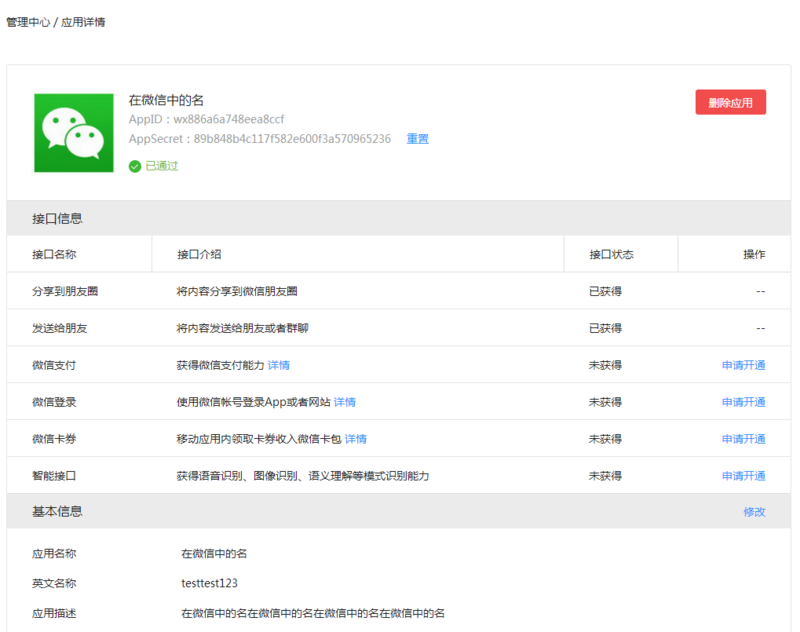800x632 pixels.
Task: Click 移动应用内领取卡券收入微信卡包 description
Action: (x=259, y=439)
